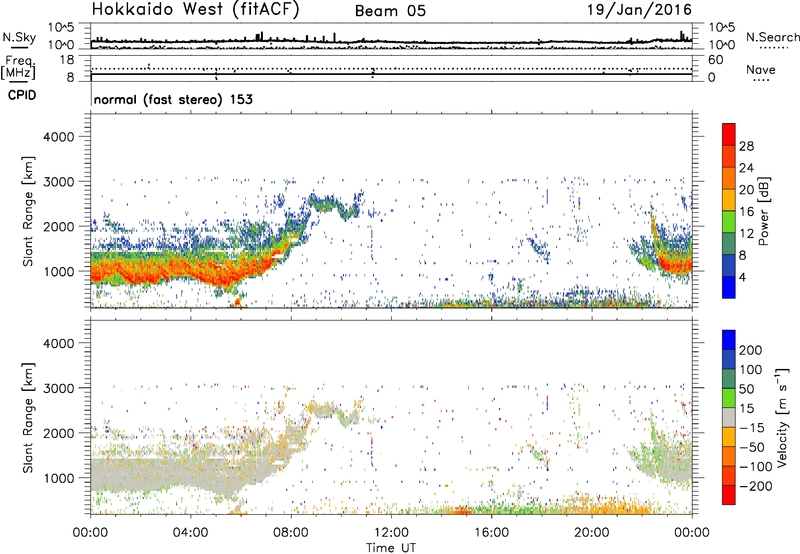This screenshot has width=800, height=554.
Task: Click the 'N.Search' legend label
Action: coord(772,37)
